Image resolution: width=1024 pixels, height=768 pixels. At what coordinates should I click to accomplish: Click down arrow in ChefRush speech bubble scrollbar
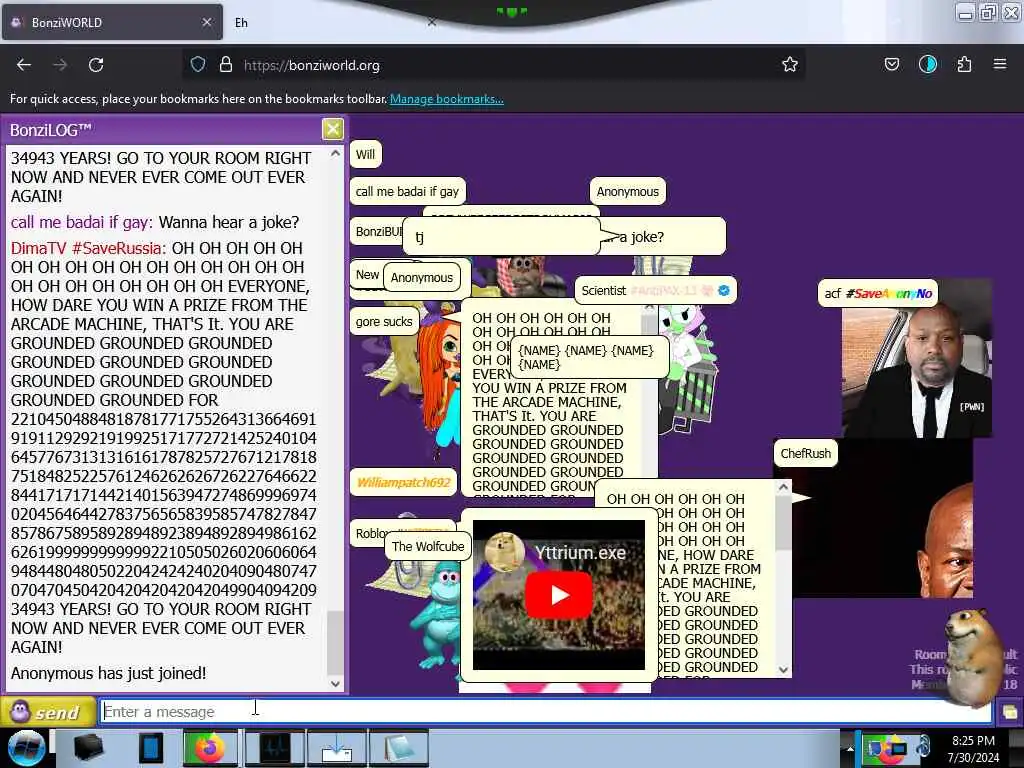click(x=784, y=669)
